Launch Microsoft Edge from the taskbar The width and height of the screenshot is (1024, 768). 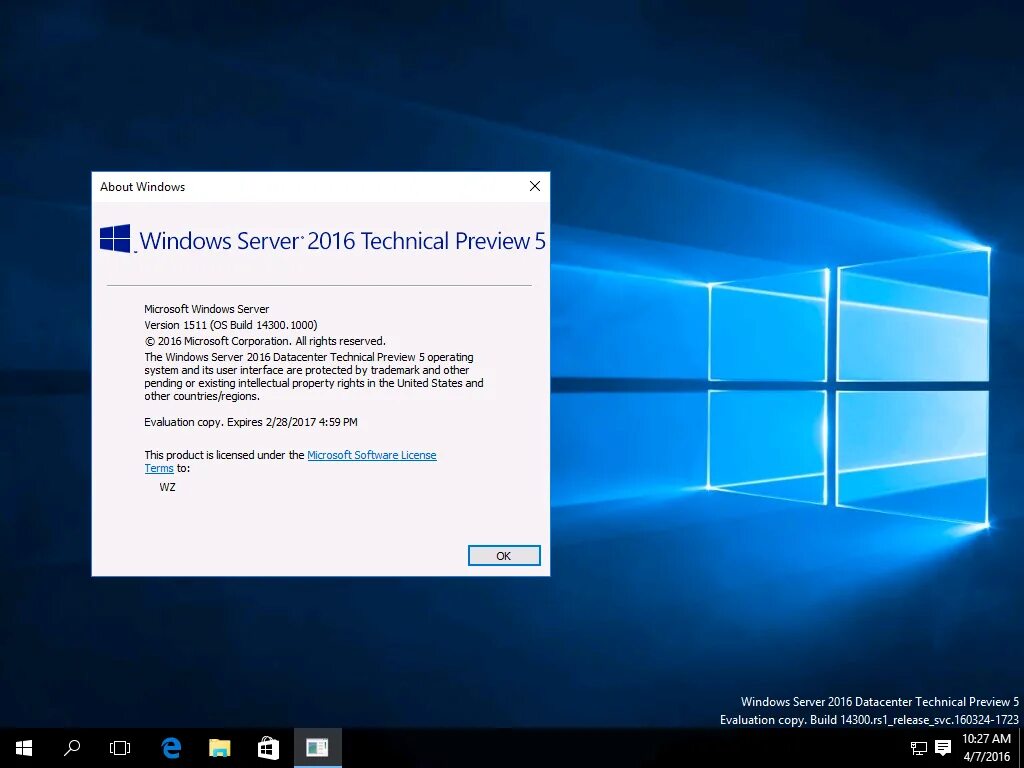[x=171, y=748]
